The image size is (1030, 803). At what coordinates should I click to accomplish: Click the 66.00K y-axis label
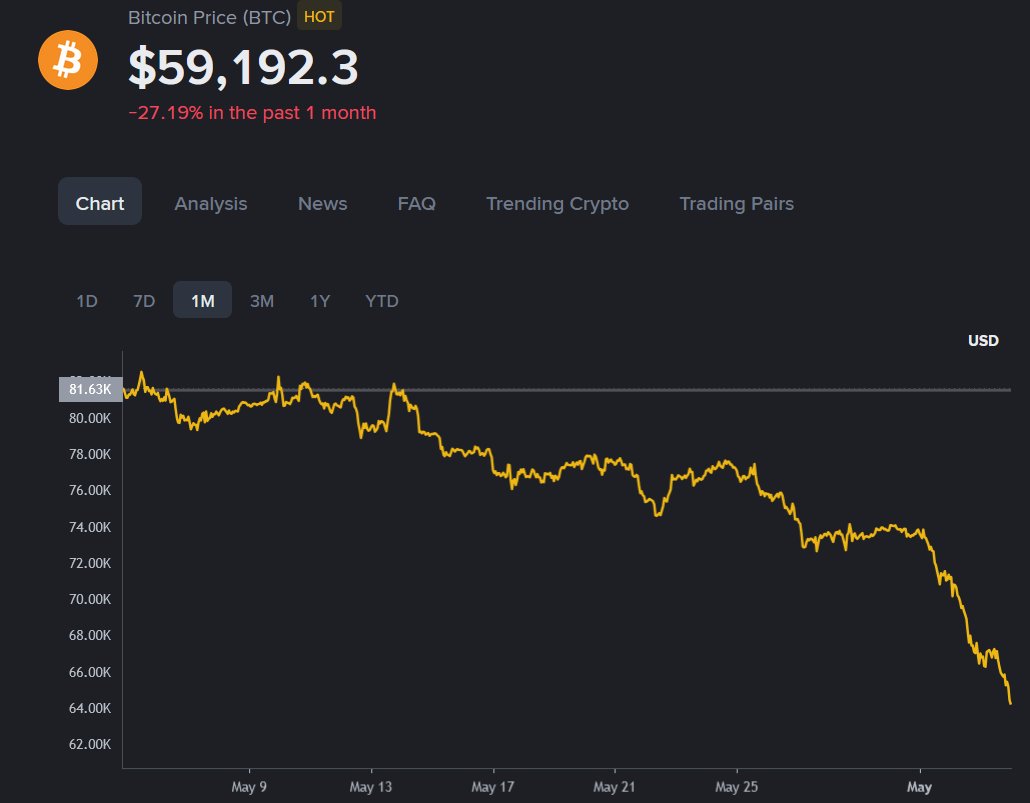(90, 672)
